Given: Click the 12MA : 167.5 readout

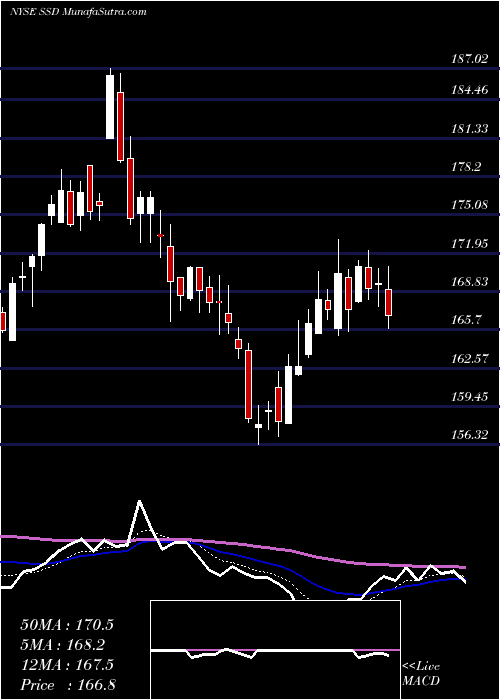Looking at the screenshot, I should click(67, 665).
